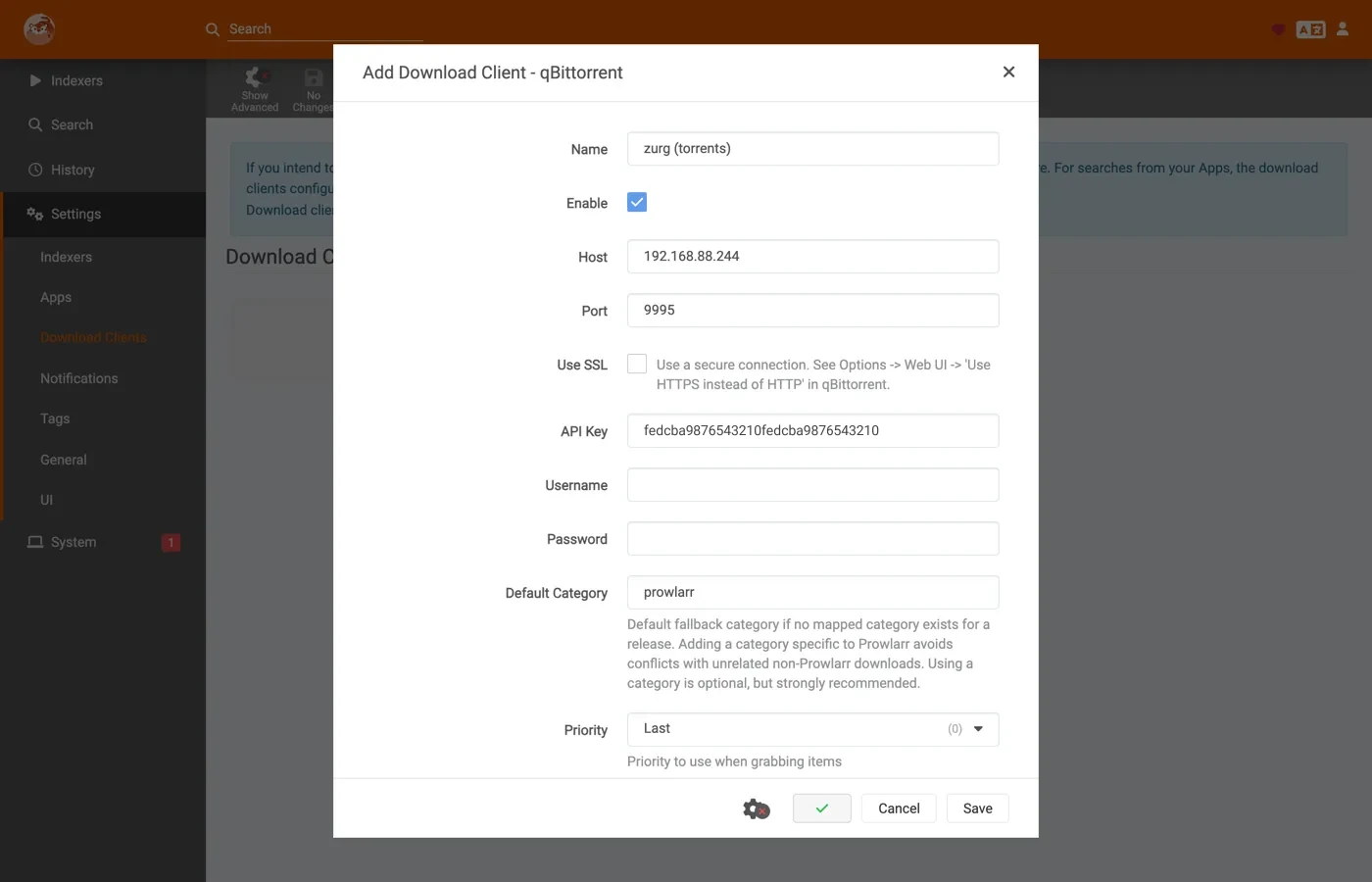Click the red System notification badge
The image size is (1372, 882).
(171, 542)
